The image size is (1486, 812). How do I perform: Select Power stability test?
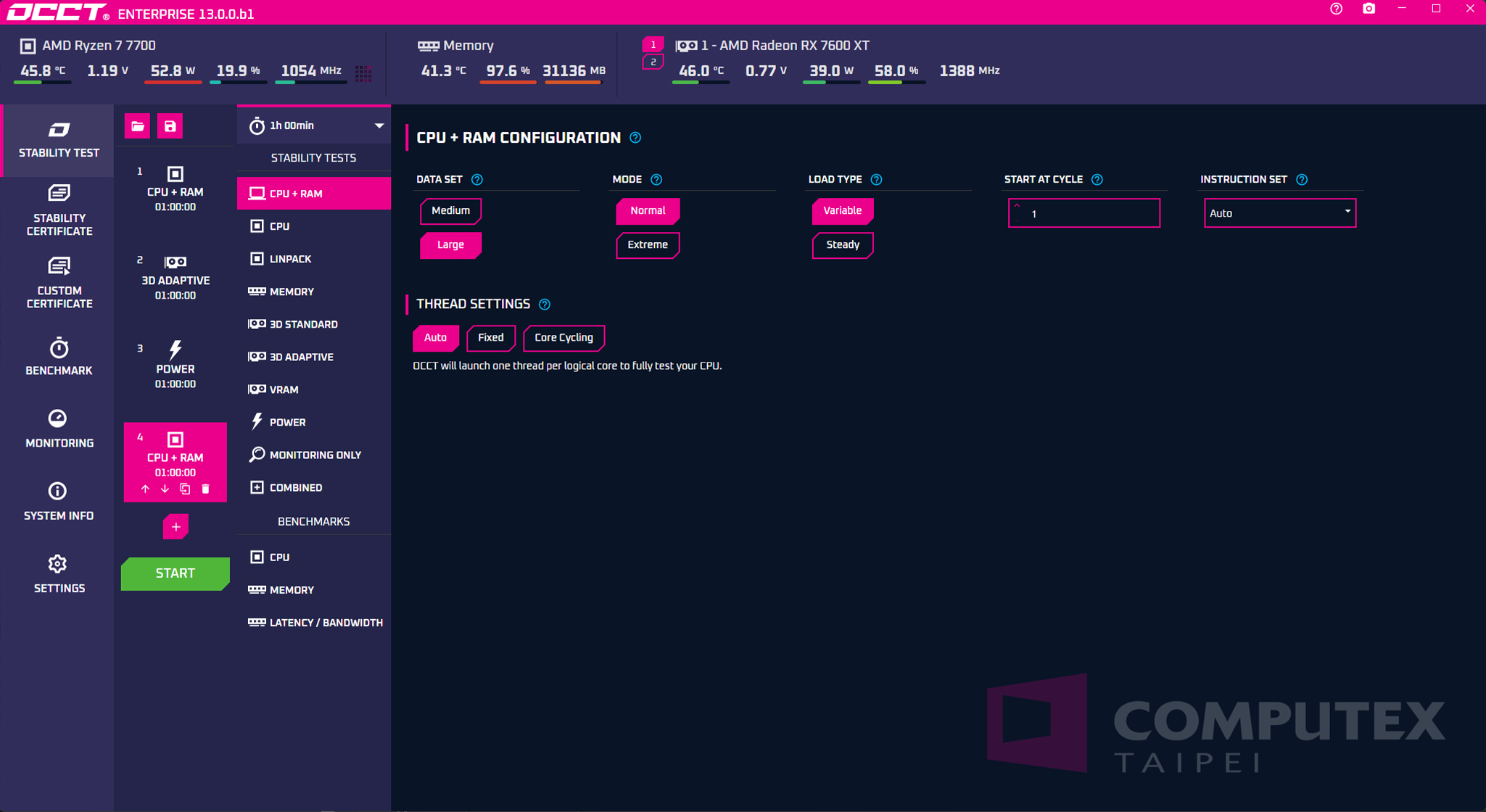(314, 422)
